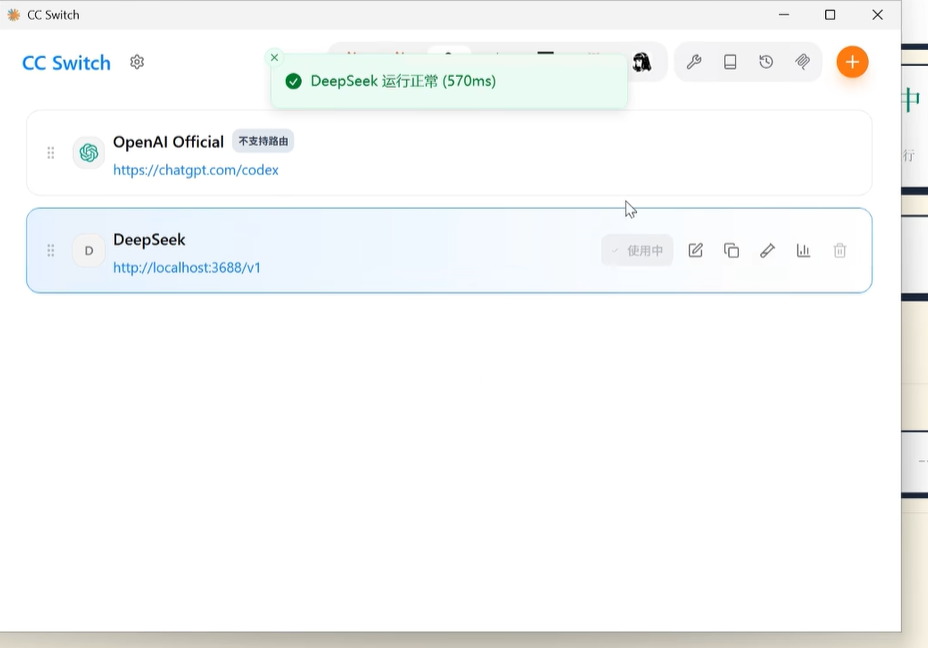Select the DeepSeek provider name
The image size is (928, 648).
coord(149,240)
